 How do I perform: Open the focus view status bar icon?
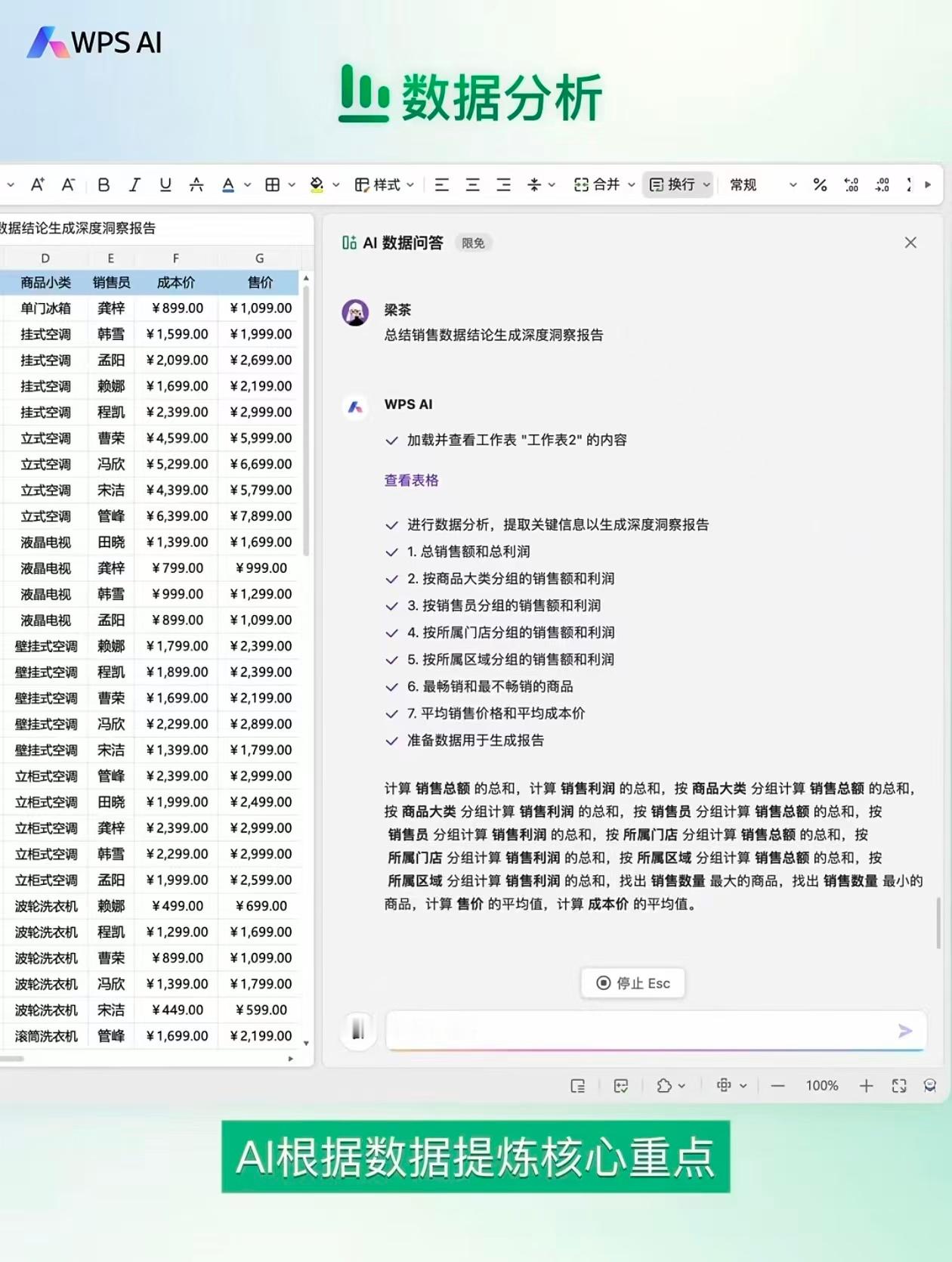click(x=724, y=1085)
